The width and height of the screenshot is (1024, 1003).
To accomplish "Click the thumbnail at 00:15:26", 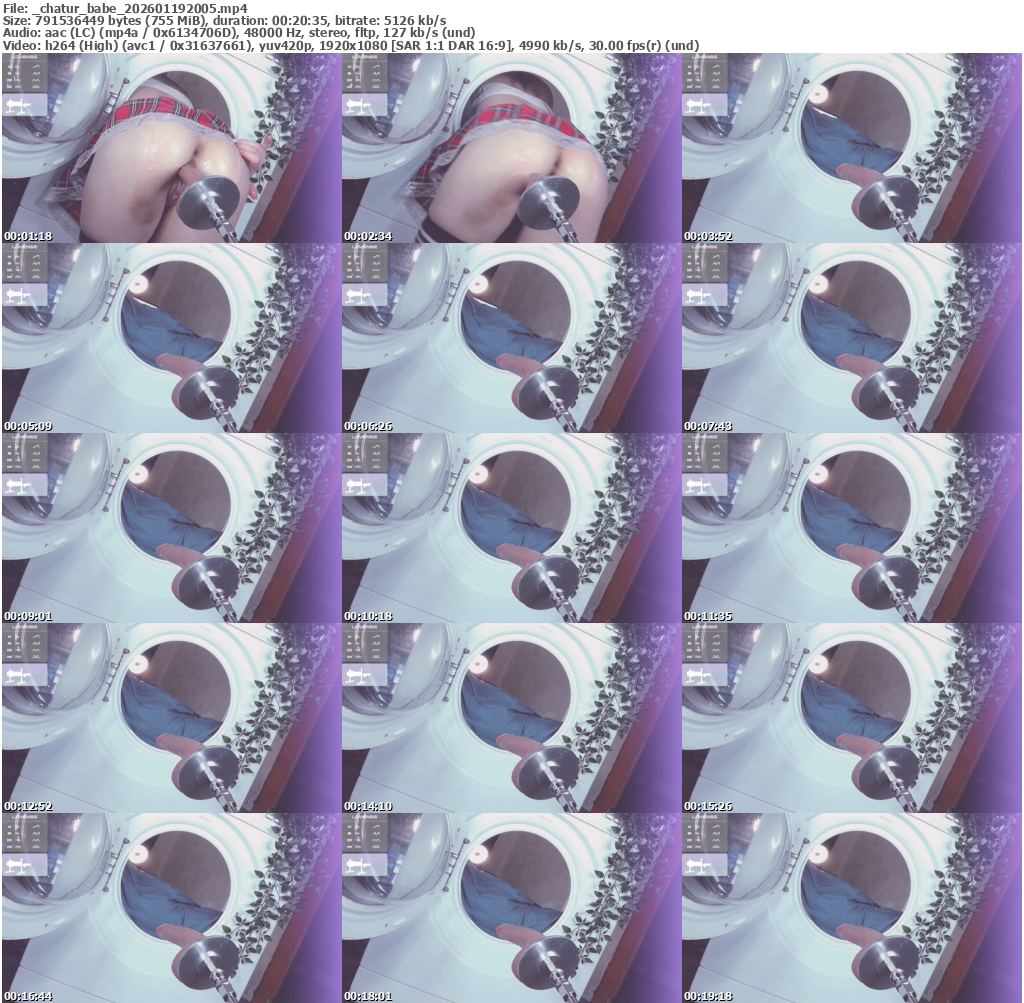I will pyautogui.click(x=851, y=718).
